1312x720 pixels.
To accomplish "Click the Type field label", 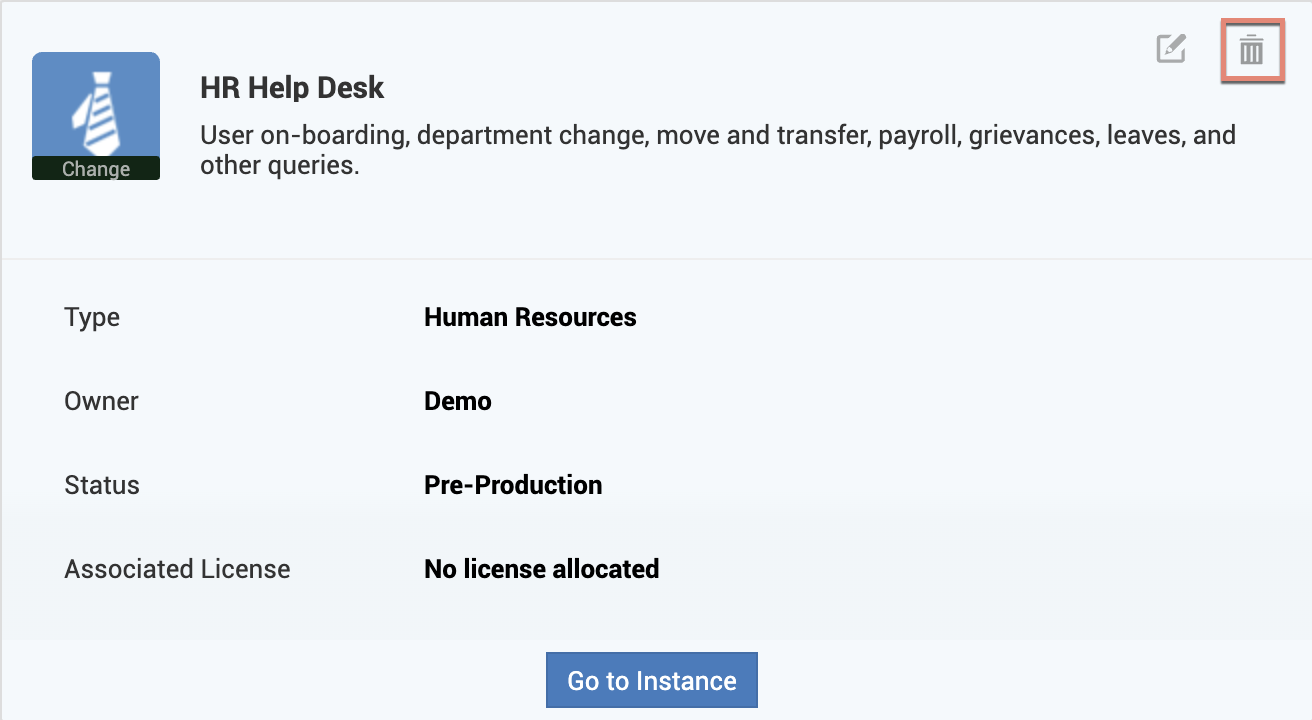I will point(92,317).
